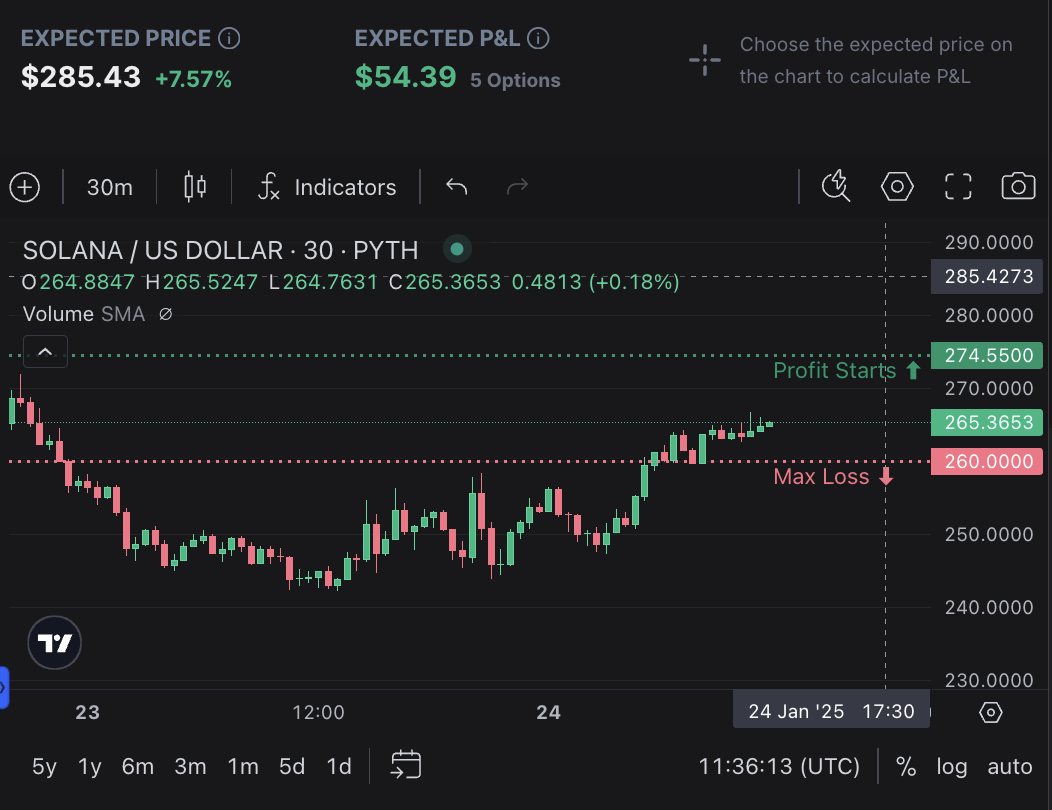Open the Indicators menu
This screenshot has width=1052, height=810.
[327, 187]
